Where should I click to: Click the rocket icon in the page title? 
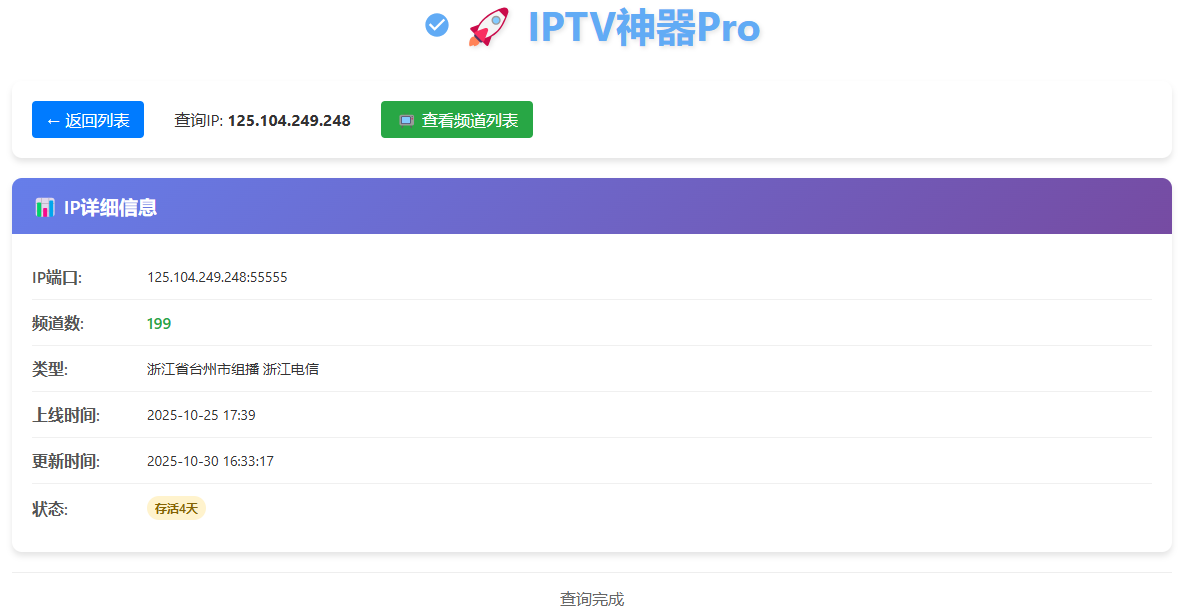coord(487,28)
